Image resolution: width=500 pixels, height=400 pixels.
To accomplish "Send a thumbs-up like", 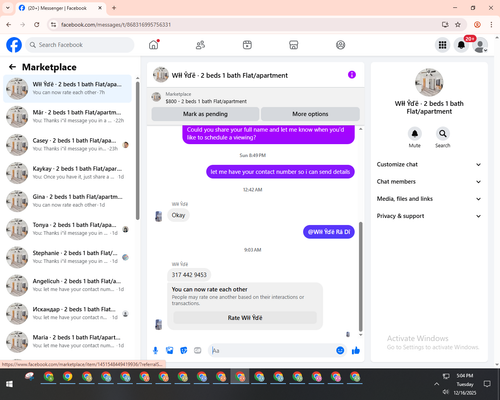I will (356, 350).
